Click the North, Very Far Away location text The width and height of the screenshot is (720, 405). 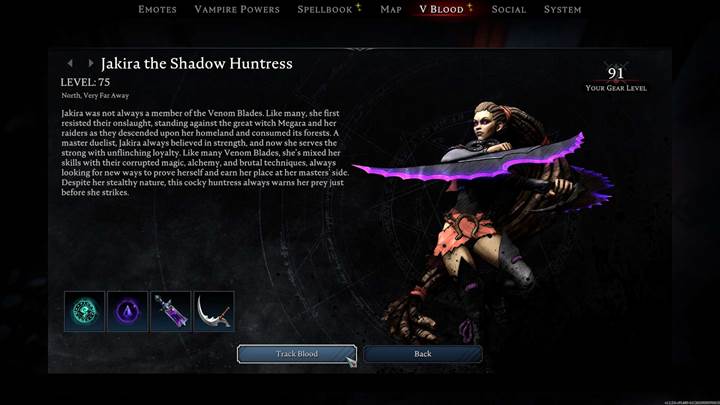[x=95, y=96]
